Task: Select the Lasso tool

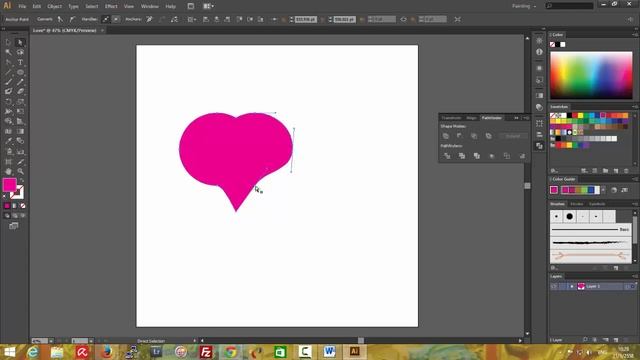Action: click(x=20, y=52)
